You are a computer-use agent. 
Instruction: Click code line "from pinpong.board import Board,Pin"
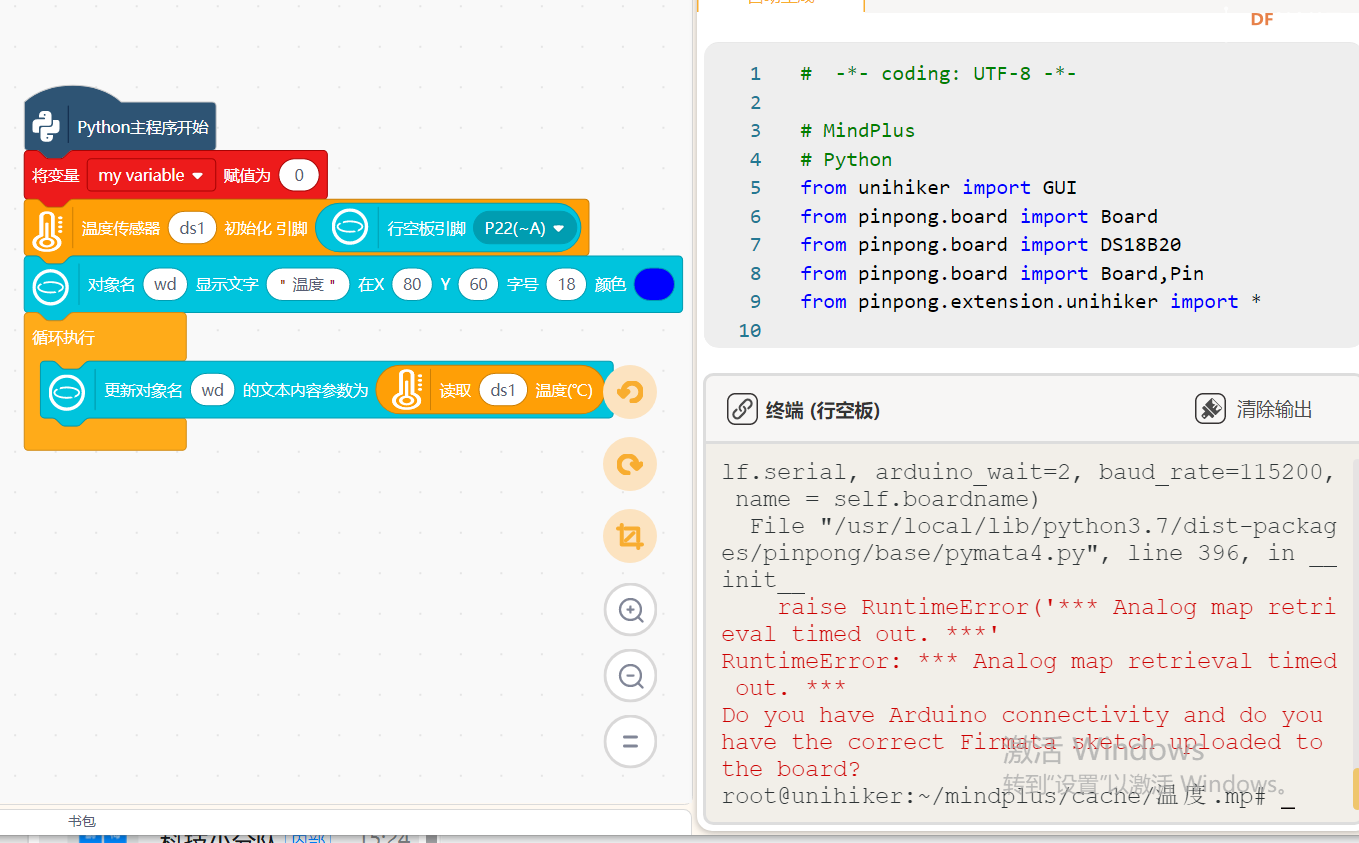pyautogui.click(x=1002, y=273)
